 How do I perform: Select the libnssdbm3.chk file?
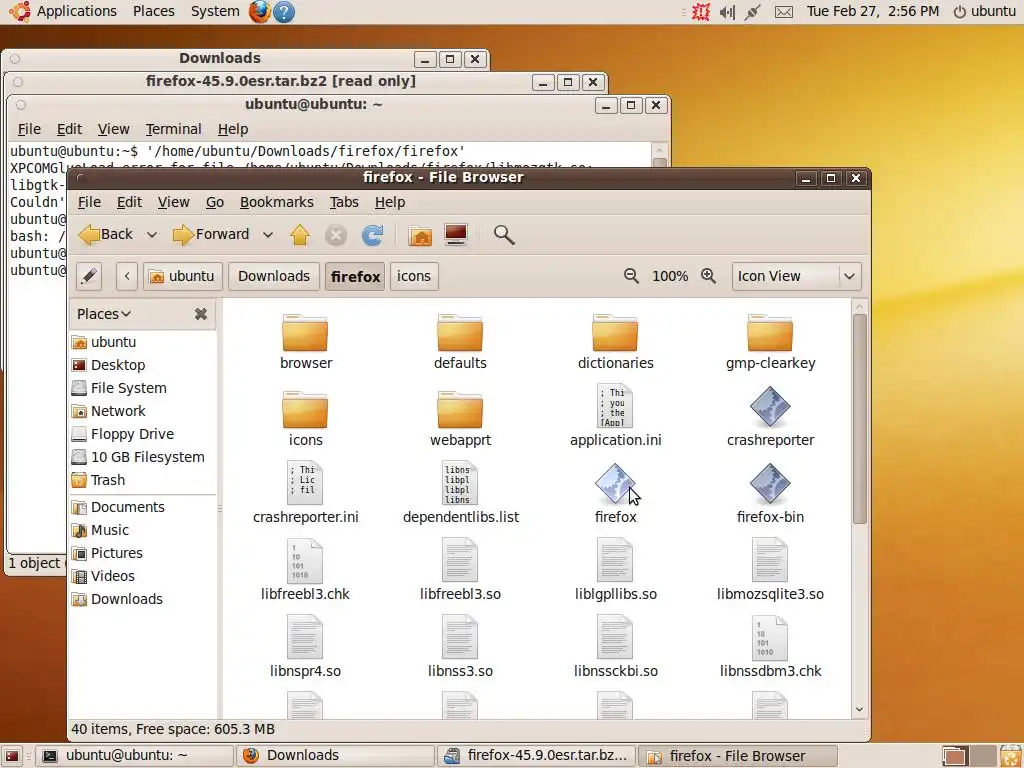tap(770, 647)
